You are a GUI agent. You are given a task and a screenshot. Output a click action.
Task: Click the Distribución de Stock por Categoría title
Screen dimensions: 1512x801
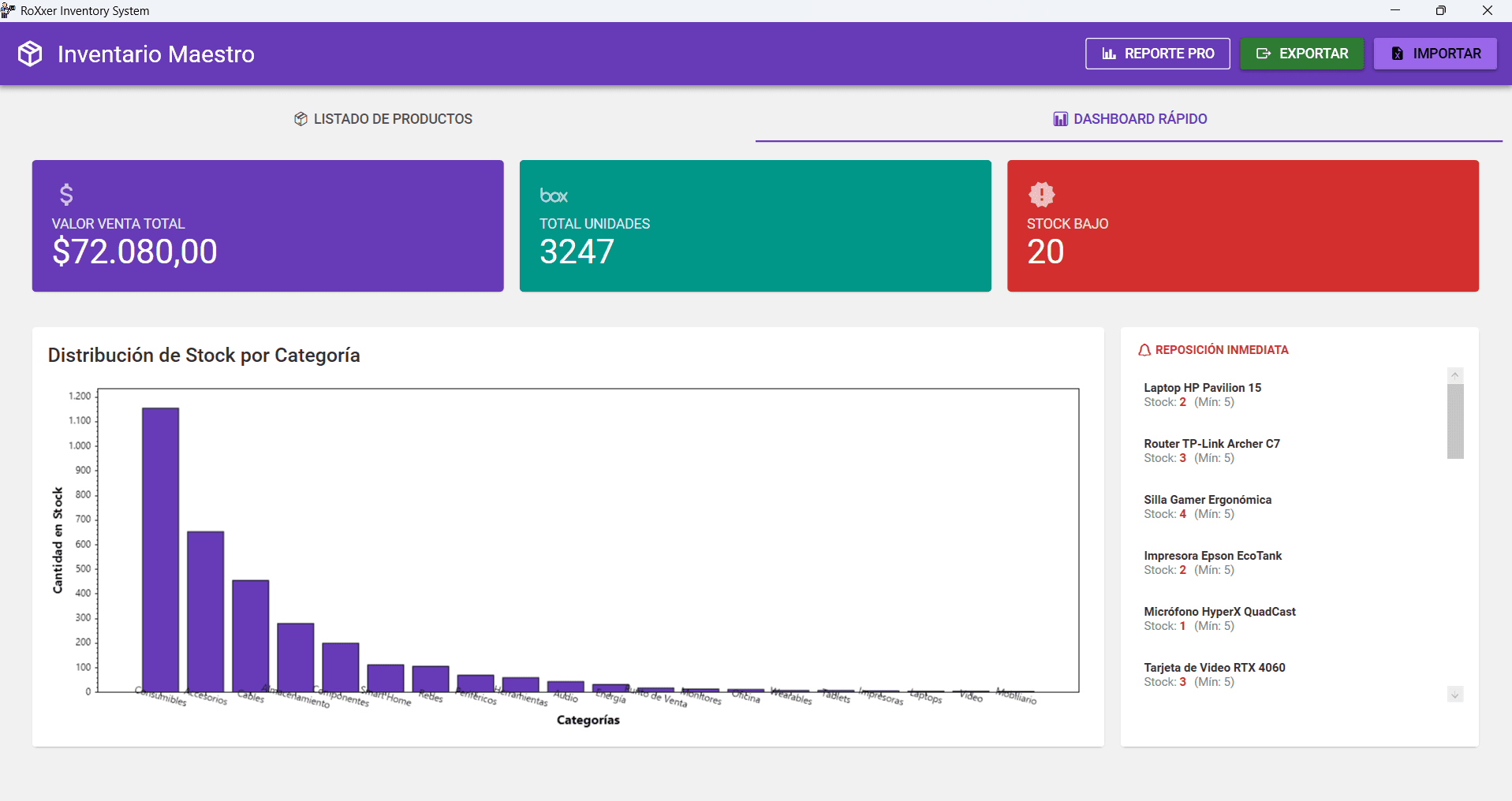tap(203, 356)
